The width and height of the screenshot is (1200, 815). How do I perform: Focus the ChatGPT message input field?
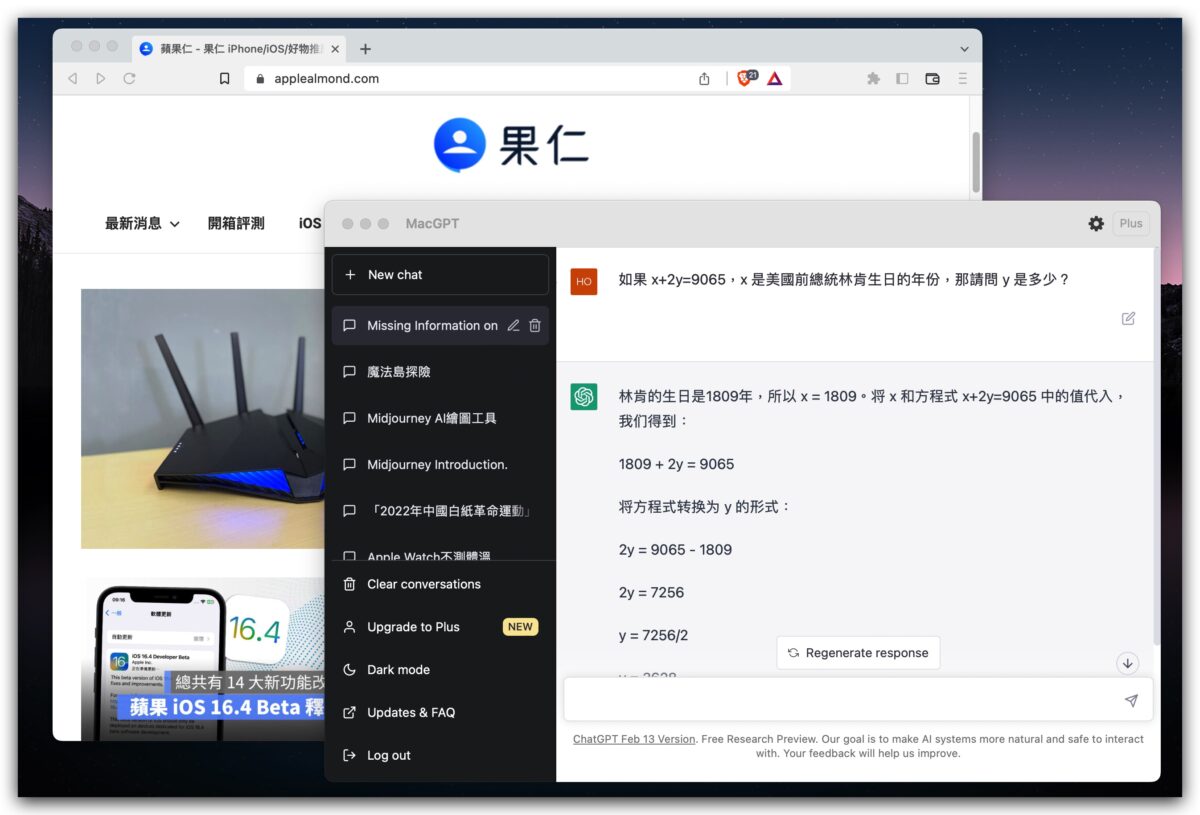pos(858,700)
